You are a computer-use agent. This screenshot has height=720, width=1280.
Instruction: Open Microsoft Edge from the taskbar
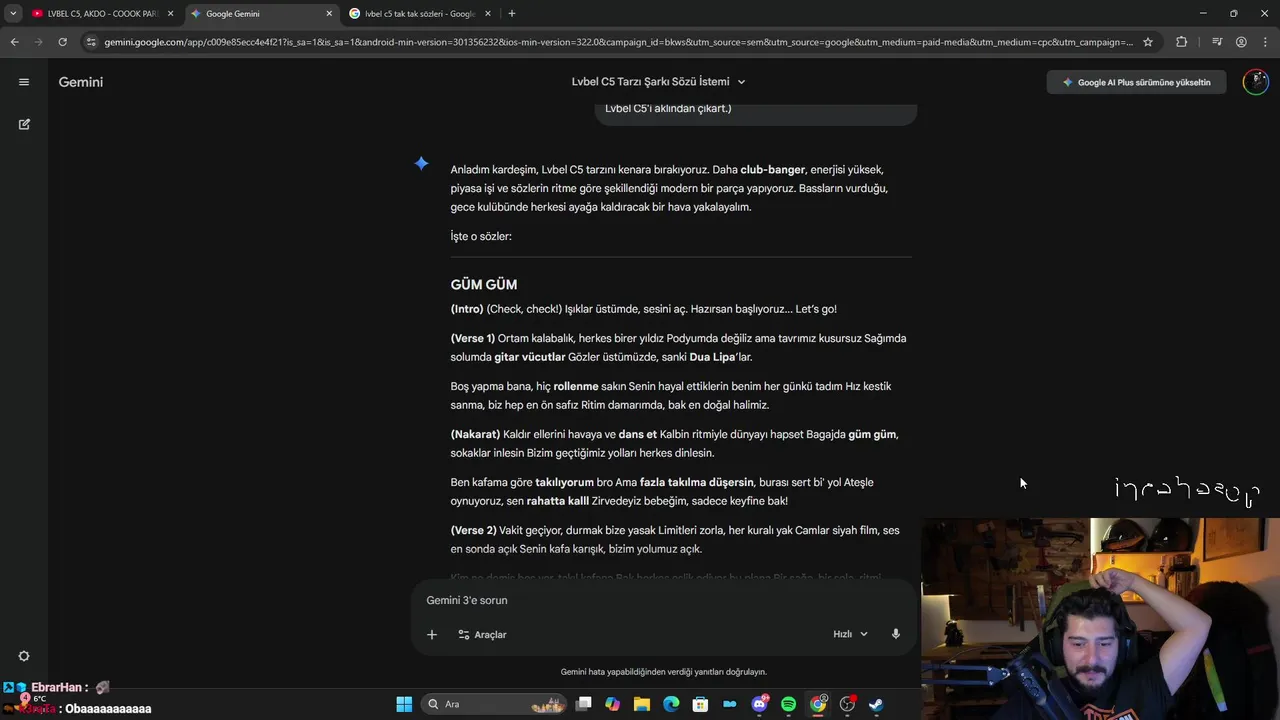click(x=671, y=704)
